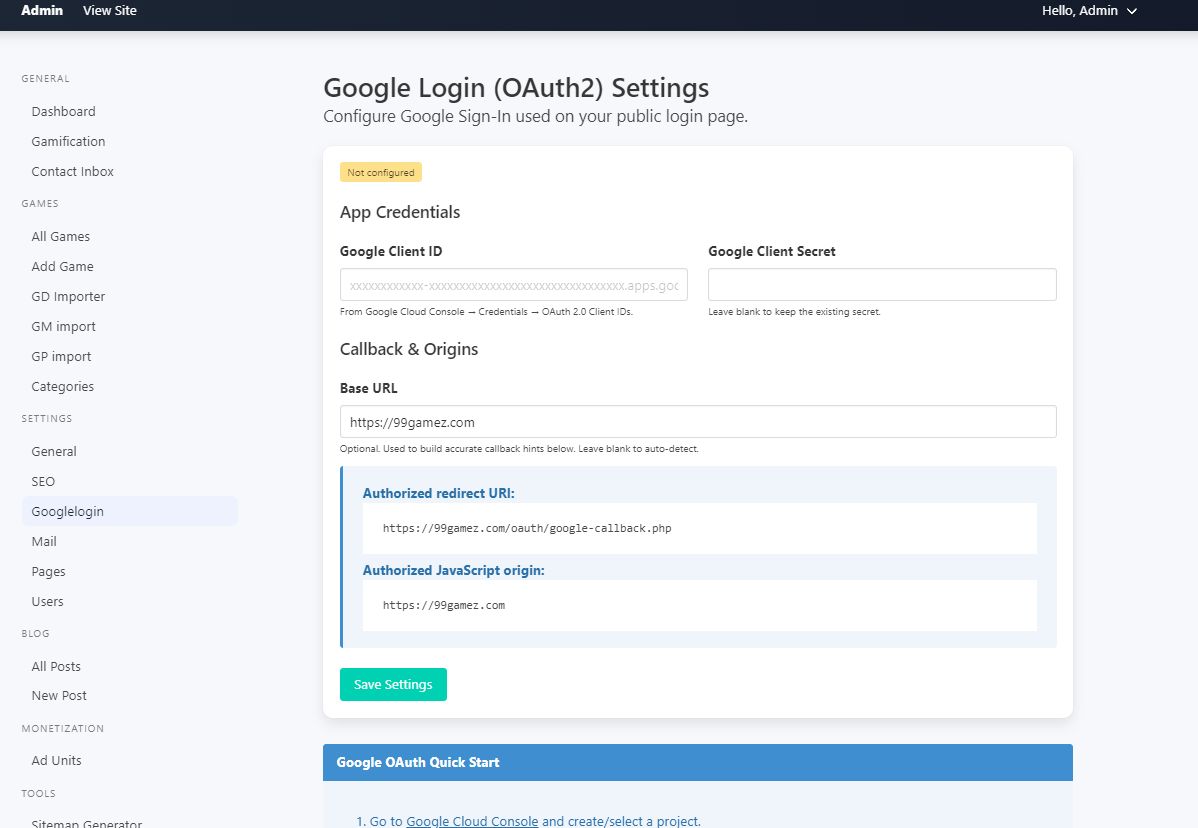
Task: Open Dashboard in the sidebar
Action: pyautogui.click(x=63, y=111)
